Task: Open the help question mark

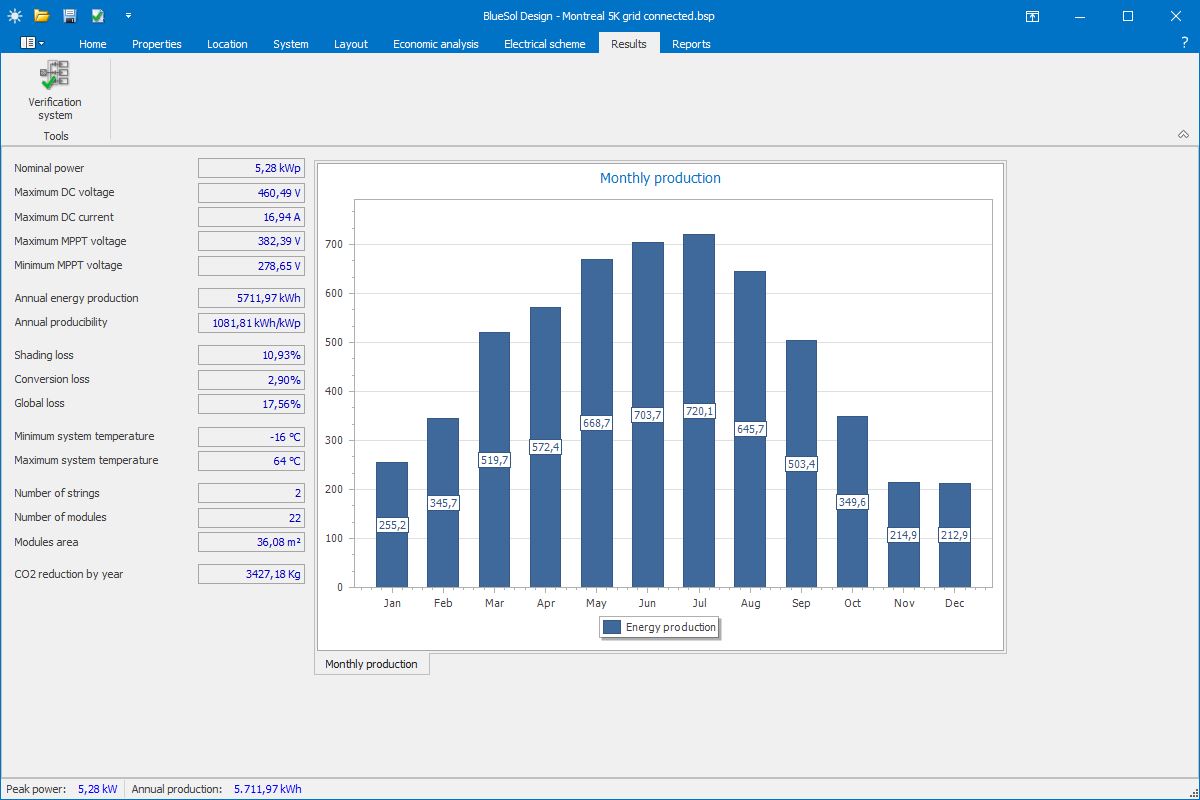Action: 1184,43
